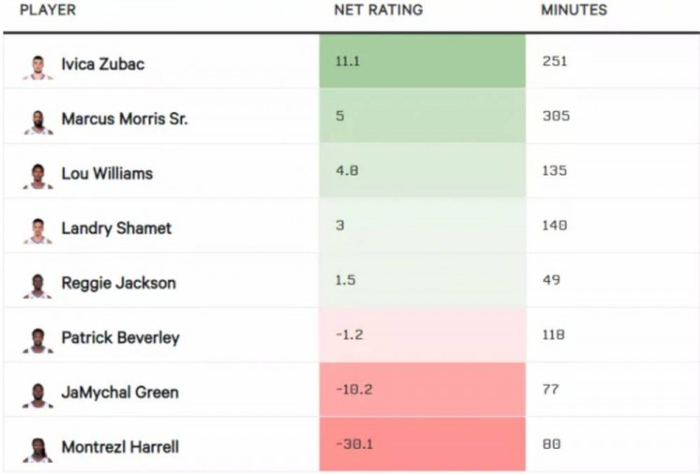The image size is (700, 474).
Task: Click the green 11.1 net rating cell
Action: (422, 62)
